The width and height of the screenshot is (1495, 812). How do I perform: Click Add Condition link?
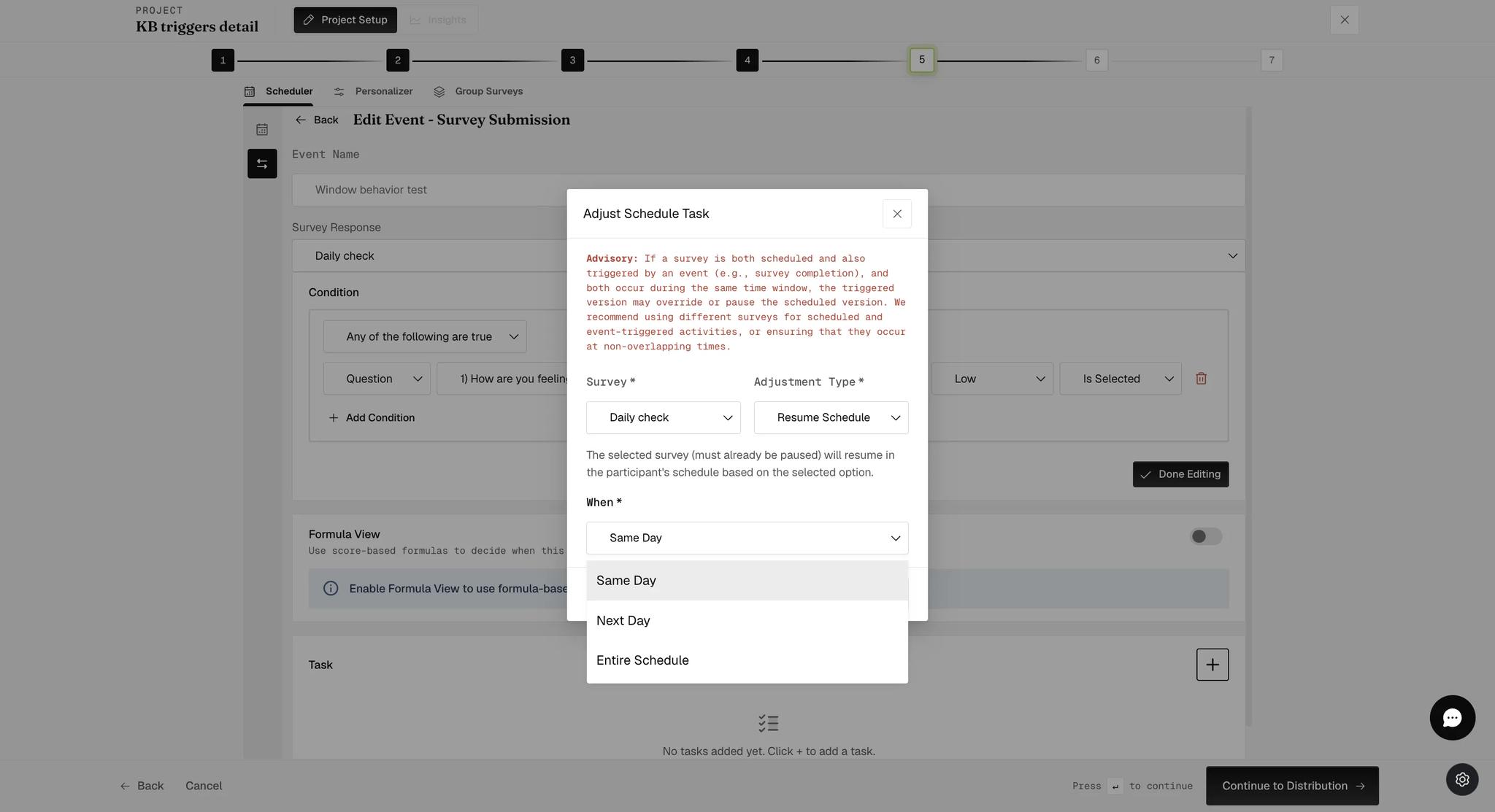372,417
